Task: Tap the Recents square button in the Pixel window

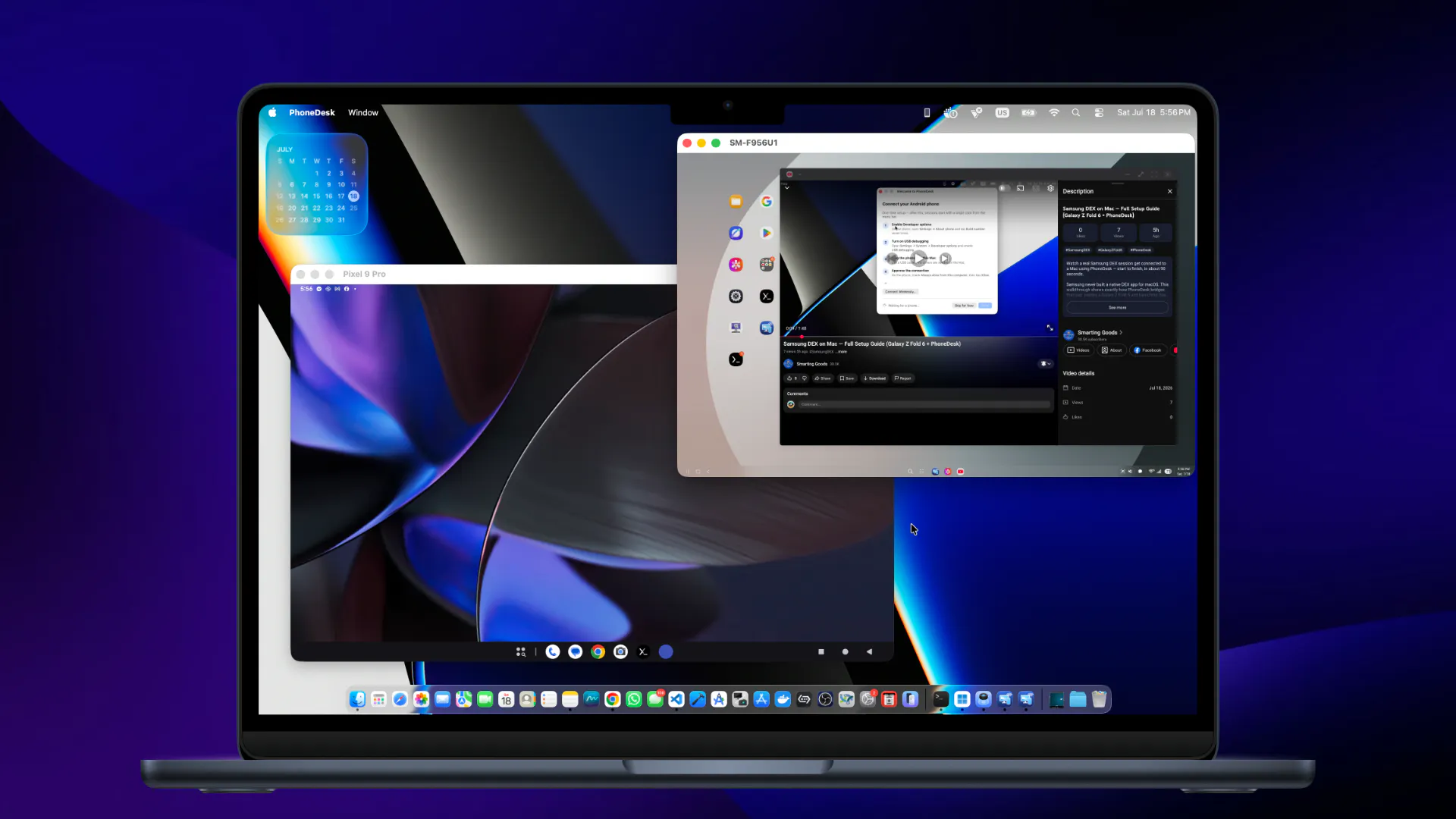Action: 821,651
